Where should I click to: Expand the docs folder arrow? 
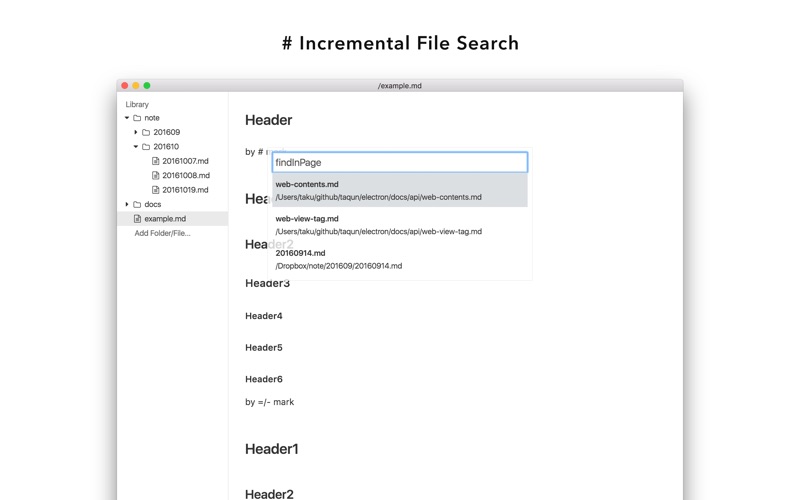coord(127,204)
